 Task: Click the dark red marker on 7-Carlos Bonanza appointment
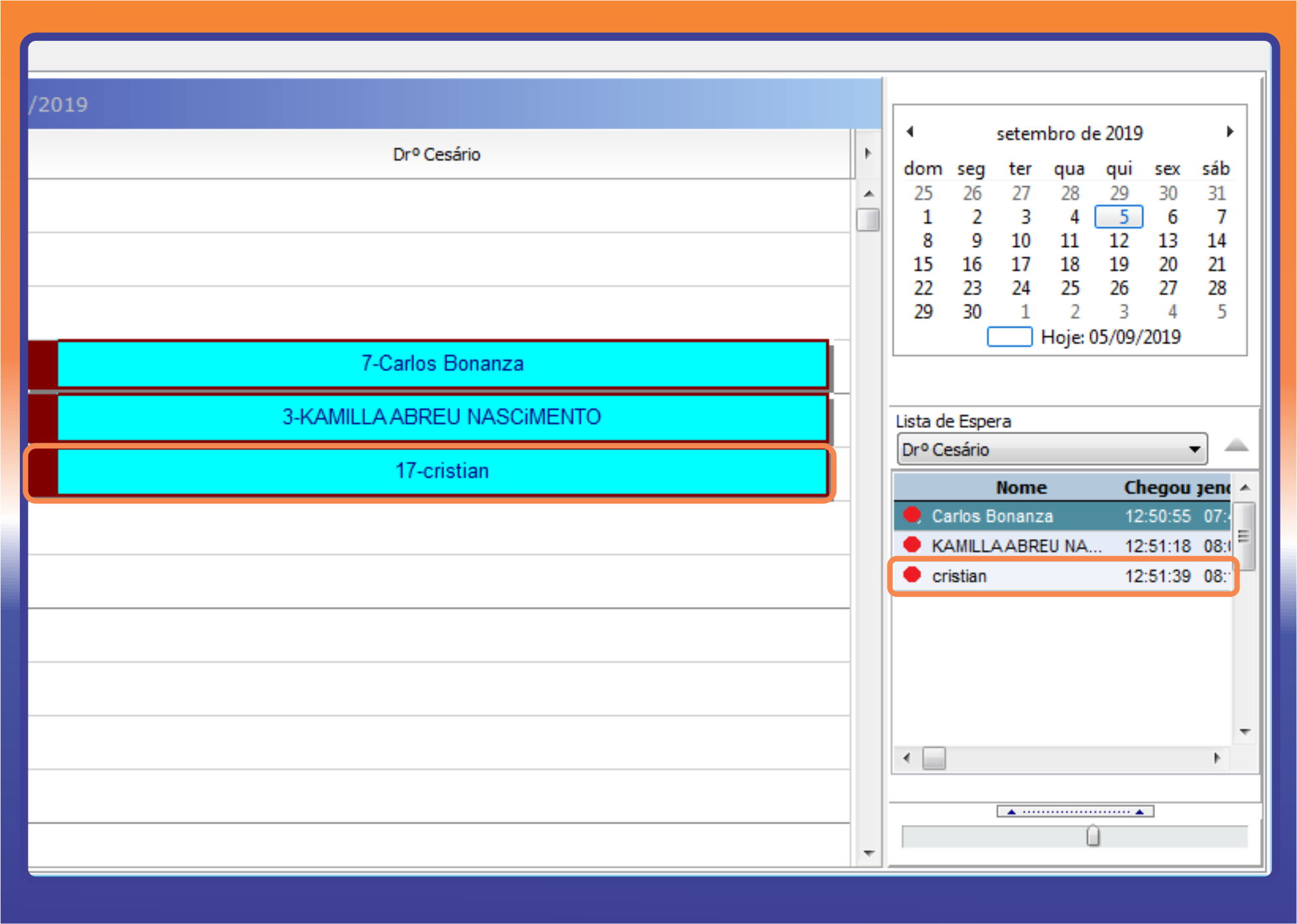pyautogui.click(x=43, y=363)
